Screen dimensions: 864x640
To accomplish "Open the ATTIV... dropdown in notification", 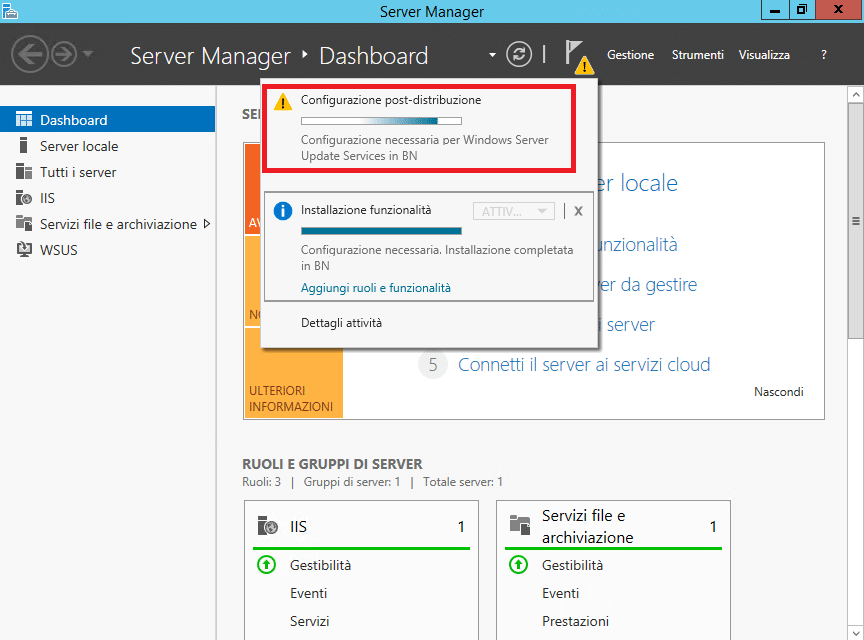I will tap(514, 211).
